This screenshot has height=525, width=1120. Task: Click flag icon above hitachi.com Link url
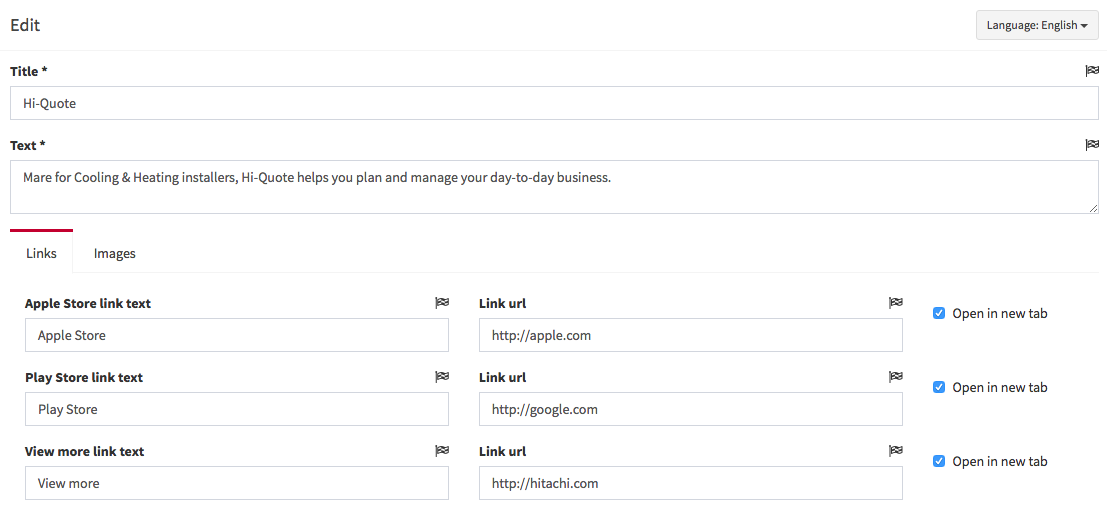click(x=896, y=451)
